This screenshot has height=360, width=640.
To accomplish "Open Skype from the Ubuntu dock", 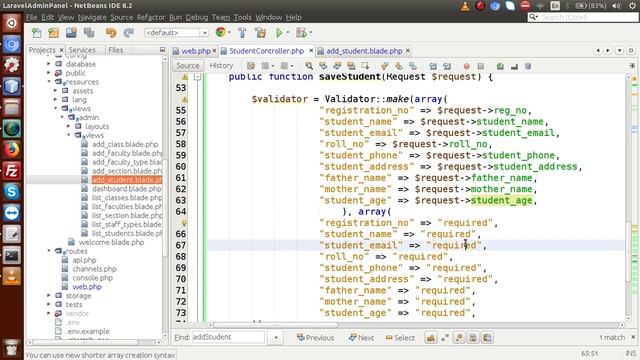I will point(11,191).
